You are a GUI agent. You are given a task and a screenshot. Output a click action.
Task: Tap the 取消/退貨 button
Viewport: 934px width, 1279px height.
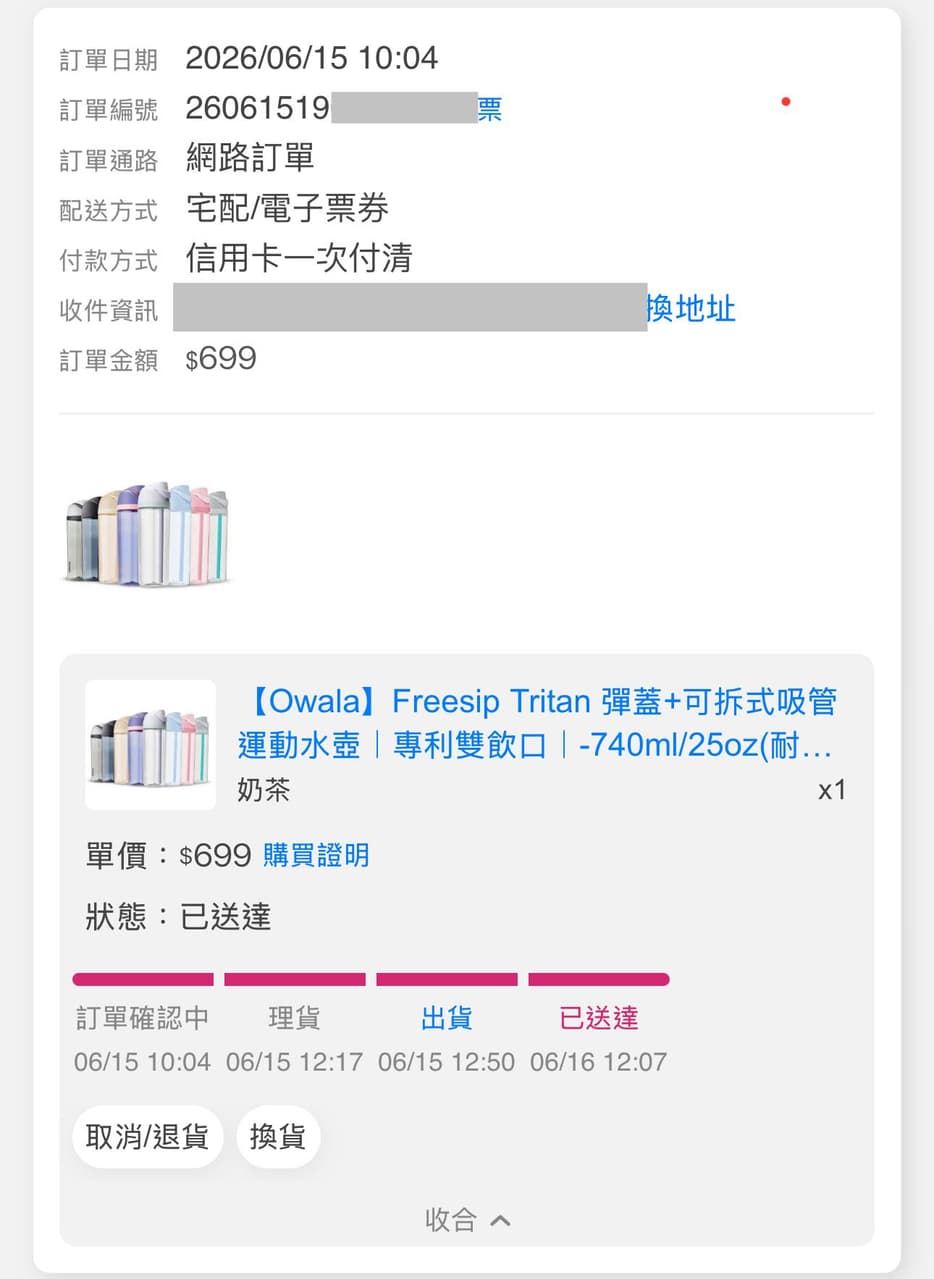point(147,1137)
